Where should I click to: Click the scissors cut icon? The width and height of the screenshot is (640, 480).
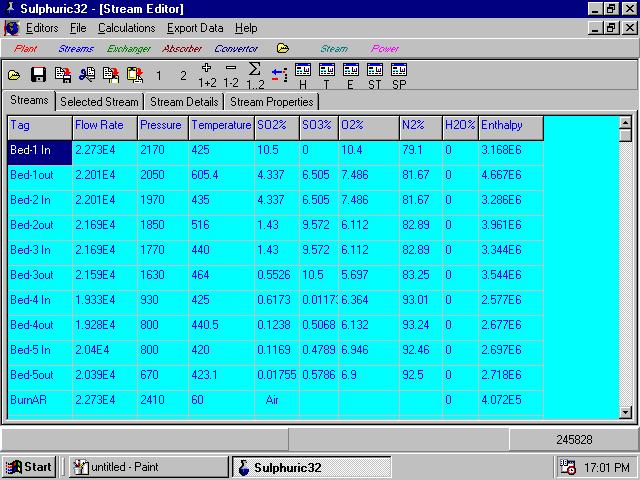[87, 75]
